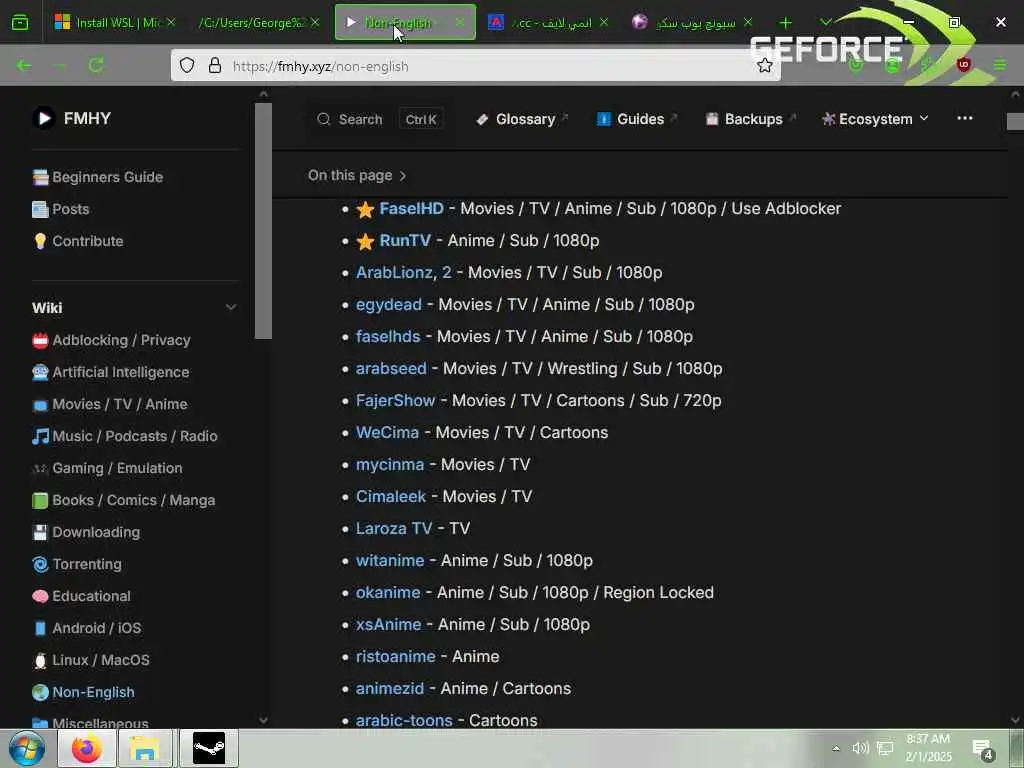Open Glossary in top navigation
This screenshot has width=1024, height=768.
point(522,119)
